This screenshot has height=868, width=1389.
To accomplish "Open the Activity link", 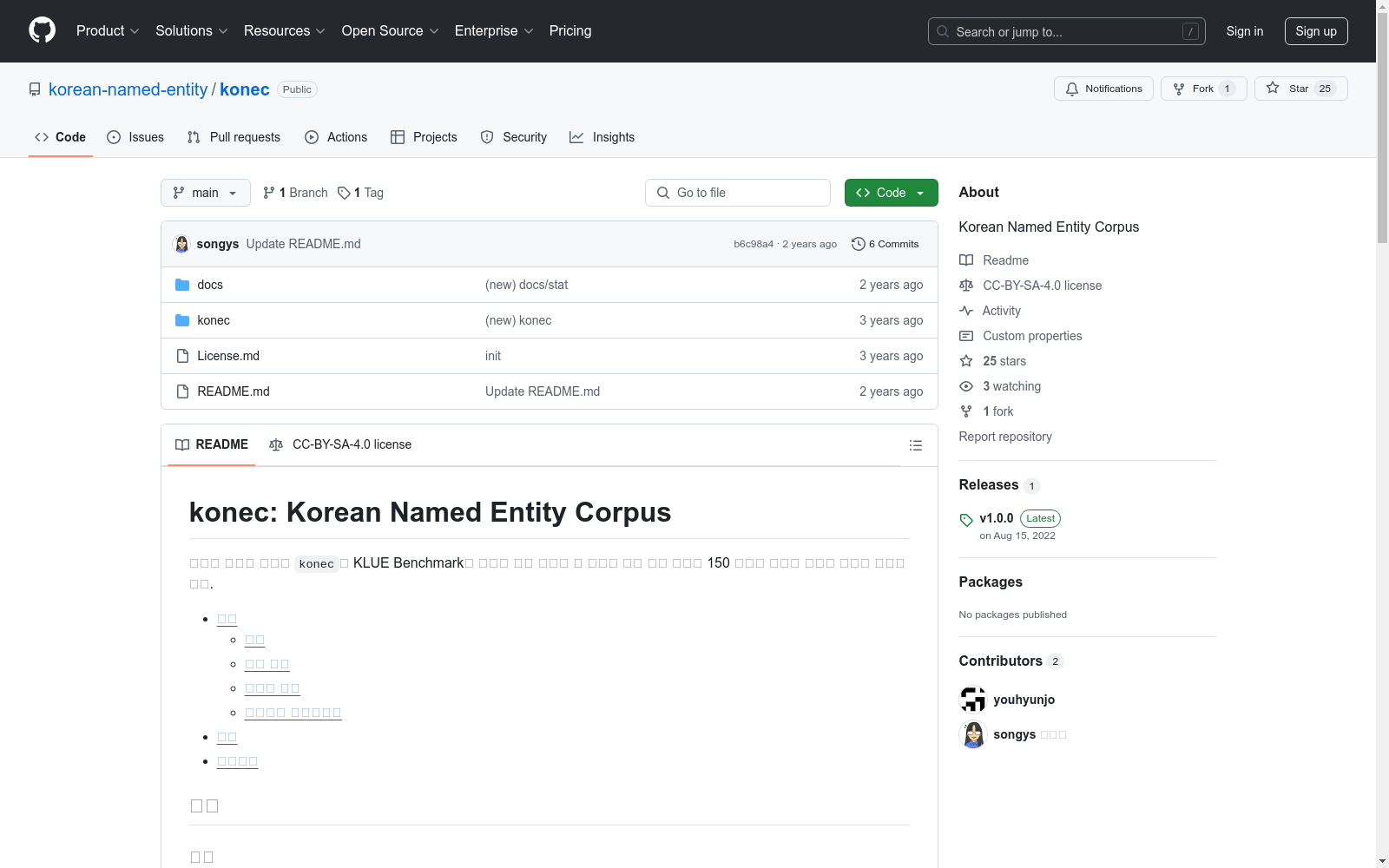I will [991, 311].
